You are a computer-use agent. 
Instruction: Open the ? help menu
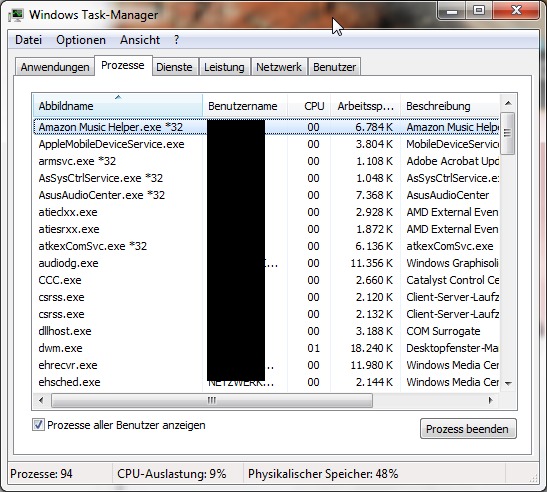[x=177, y=40]
